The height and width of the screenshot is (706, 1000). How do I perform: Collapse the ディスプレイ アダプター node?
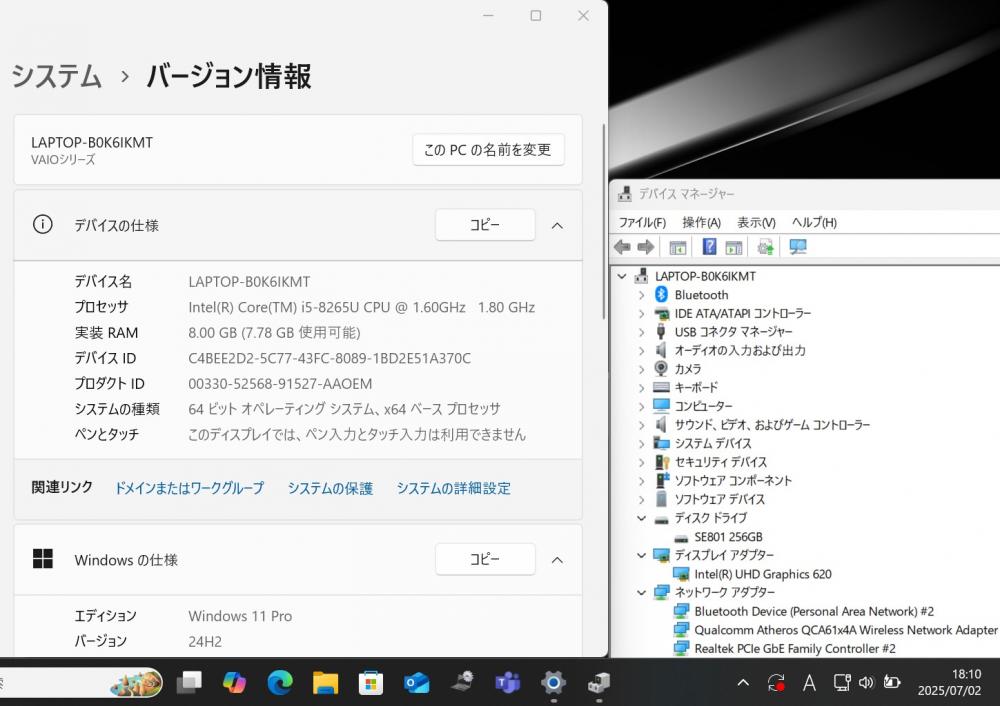(x=642, y=555)
